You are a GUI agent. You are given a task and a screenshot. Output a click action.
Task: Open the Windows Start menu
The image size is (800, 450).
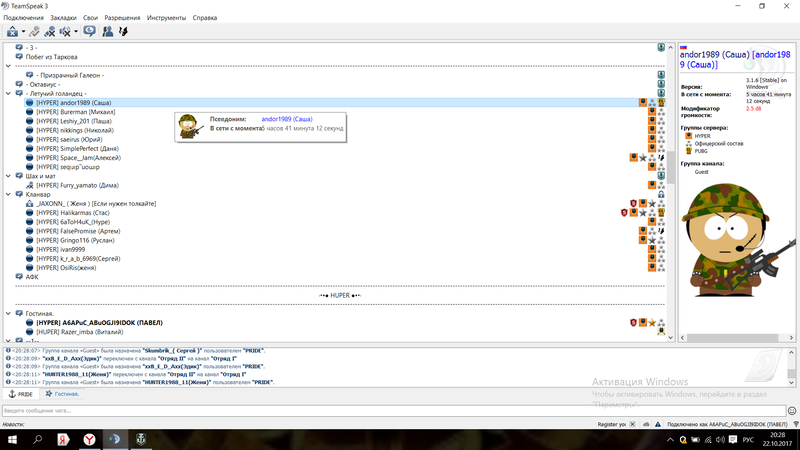[x=12, y=439]
